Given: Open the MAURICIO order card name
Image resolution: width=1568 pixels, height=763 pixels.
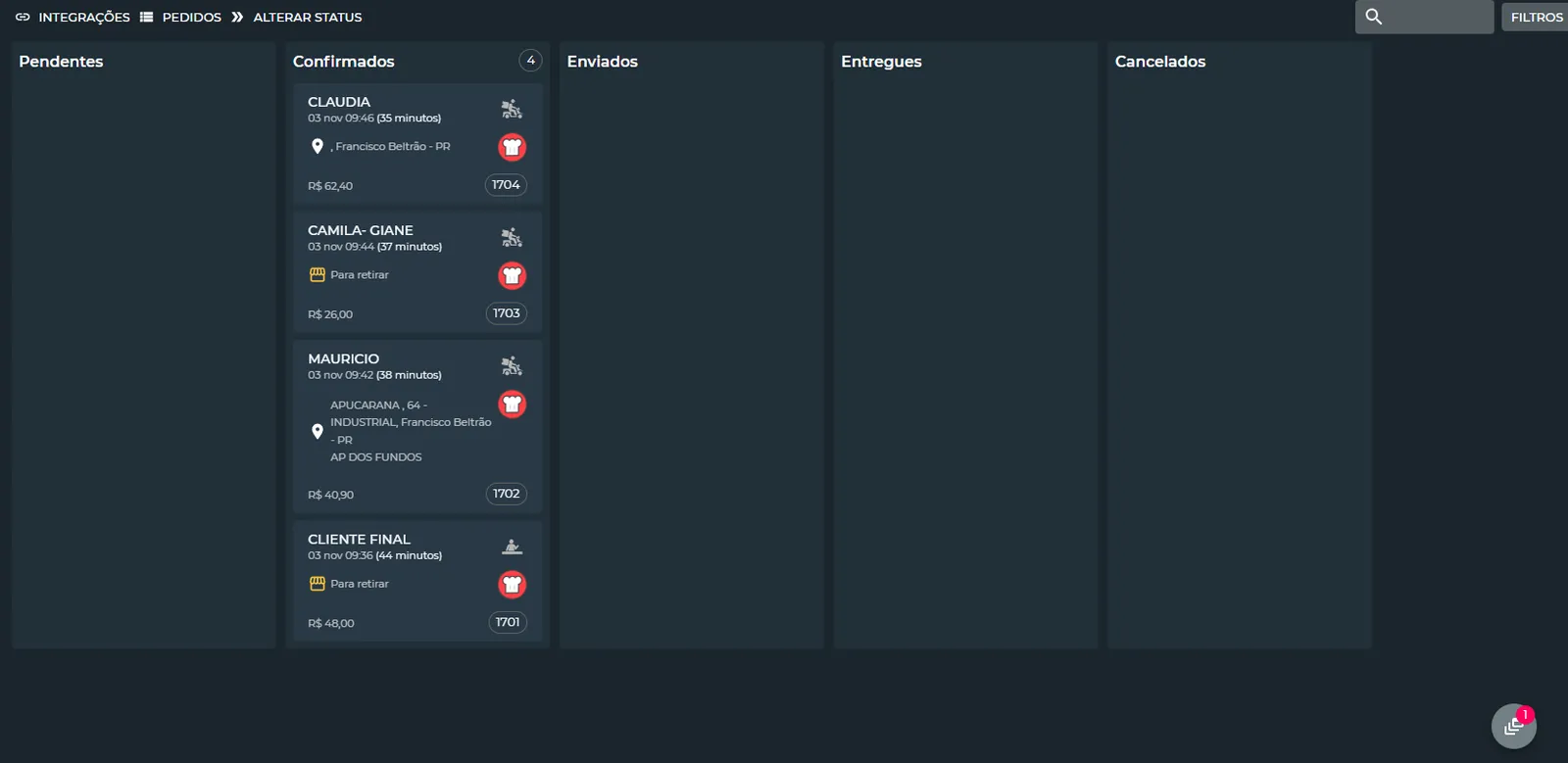Looking at the screenshot, I should click(344, 358).
